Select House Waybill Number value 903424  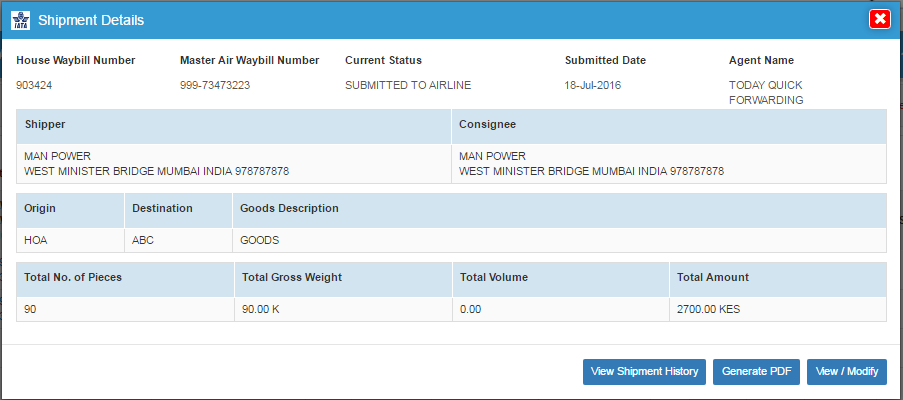click(35, 85)
